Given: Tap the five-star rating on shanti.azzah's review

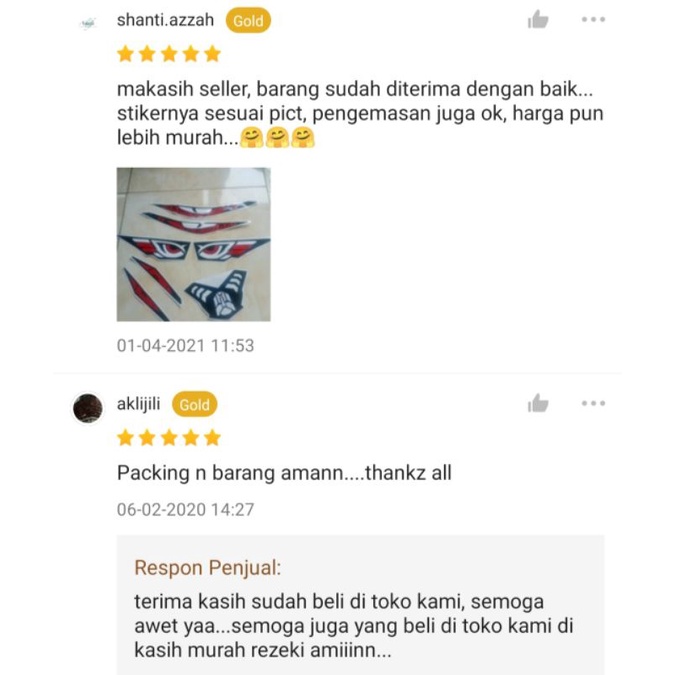Looking at the screenshot, I should click(169, 54).
